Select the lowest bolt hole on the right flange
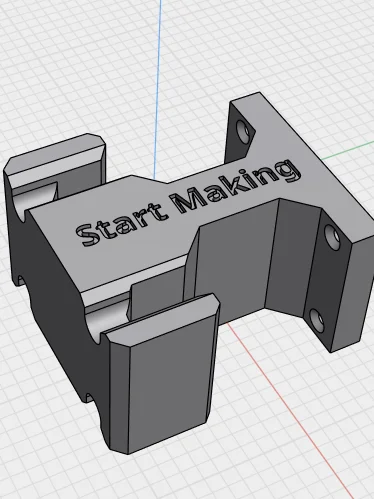The width and height of the screenshot is (374, 499). tap(316, 320)
